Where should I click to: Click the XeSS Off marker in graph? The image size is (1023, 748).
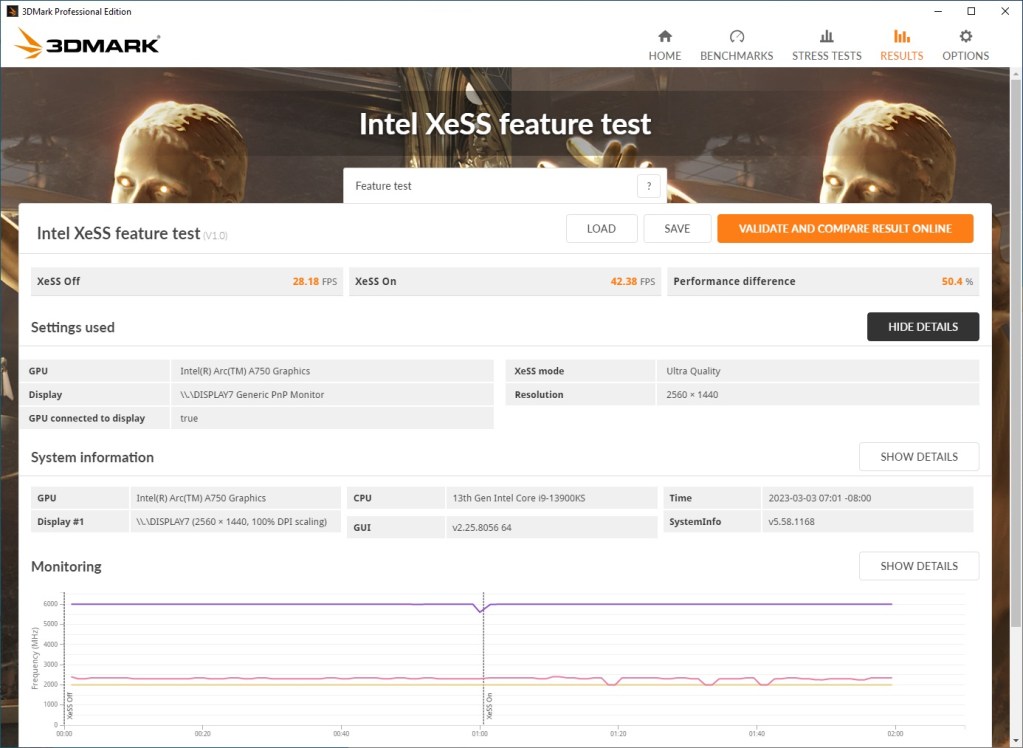[70, 706]
